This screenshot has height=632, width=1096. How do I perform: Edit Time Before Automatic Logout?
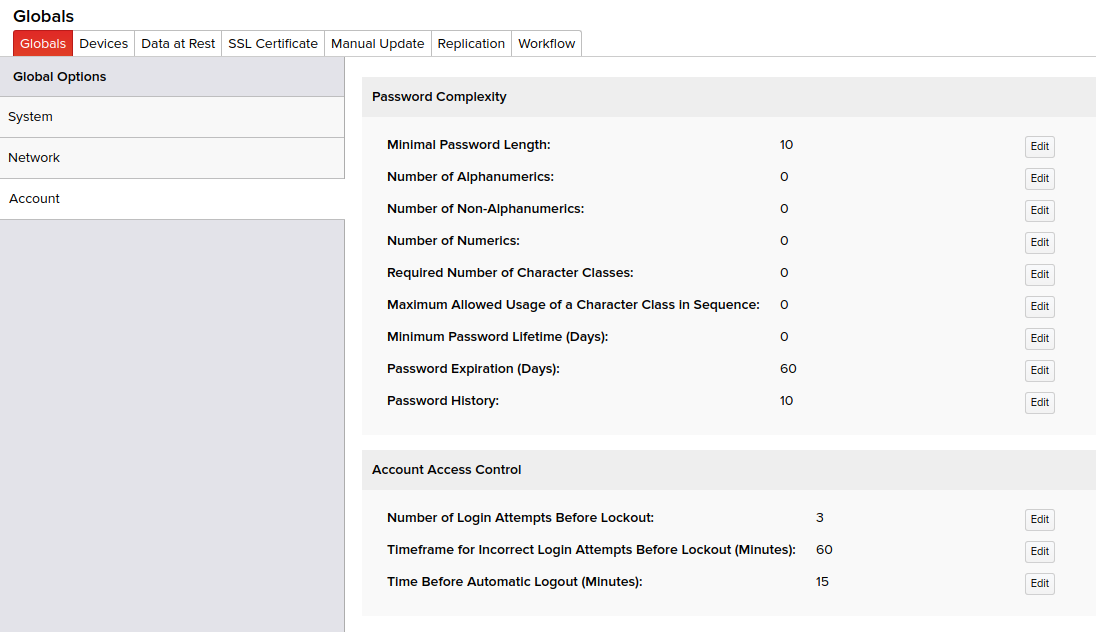(x=1039, y=584)
